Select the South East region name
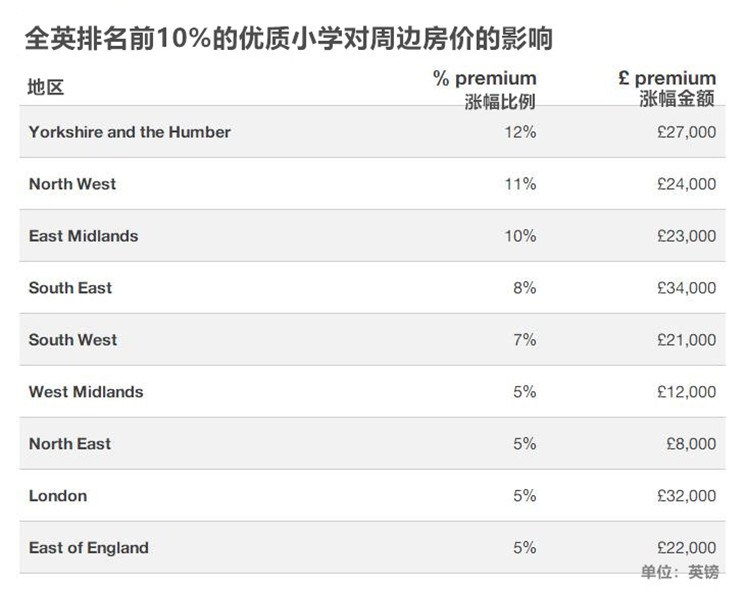This screenshot has height=593, width=747. tap(70, 288)
